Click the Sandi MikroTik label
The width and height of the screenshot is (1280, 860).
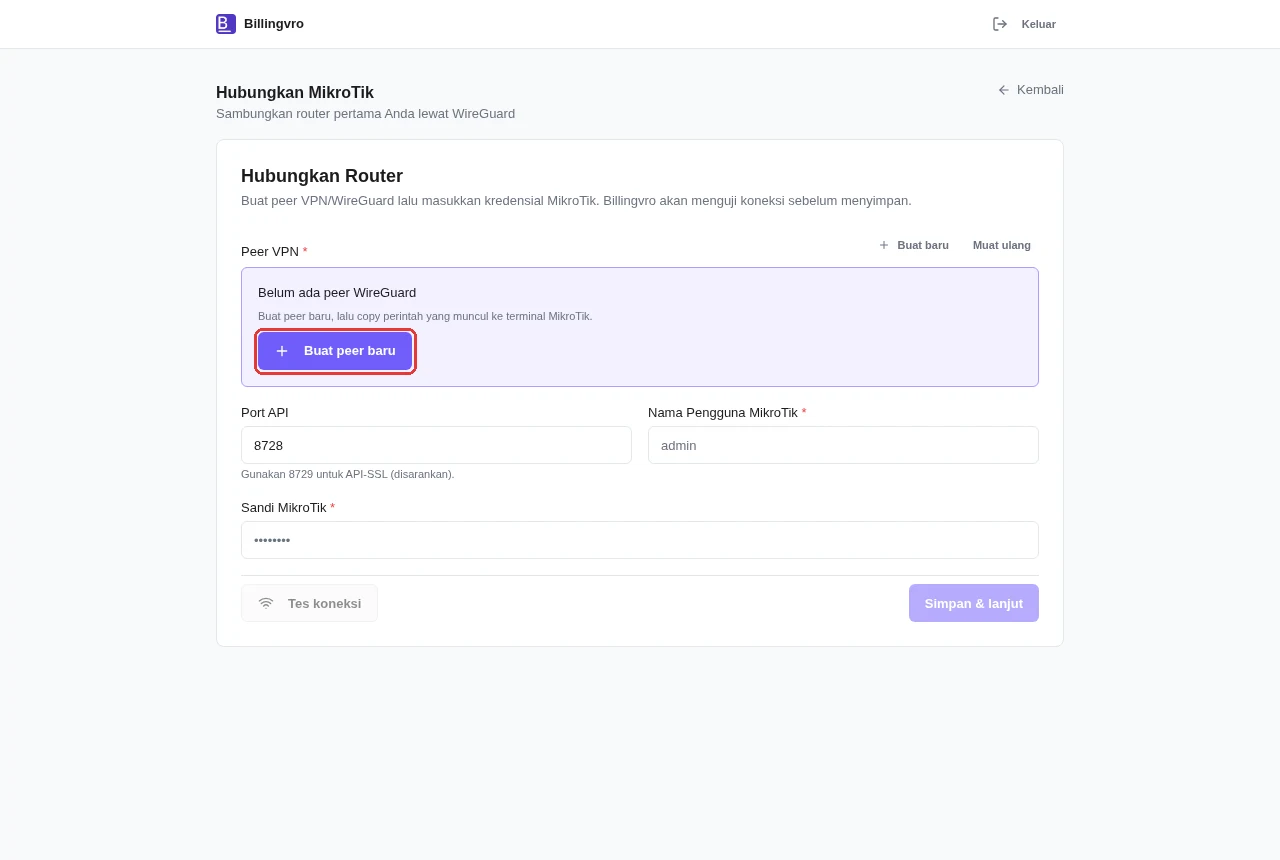click(x=288, y=508)
